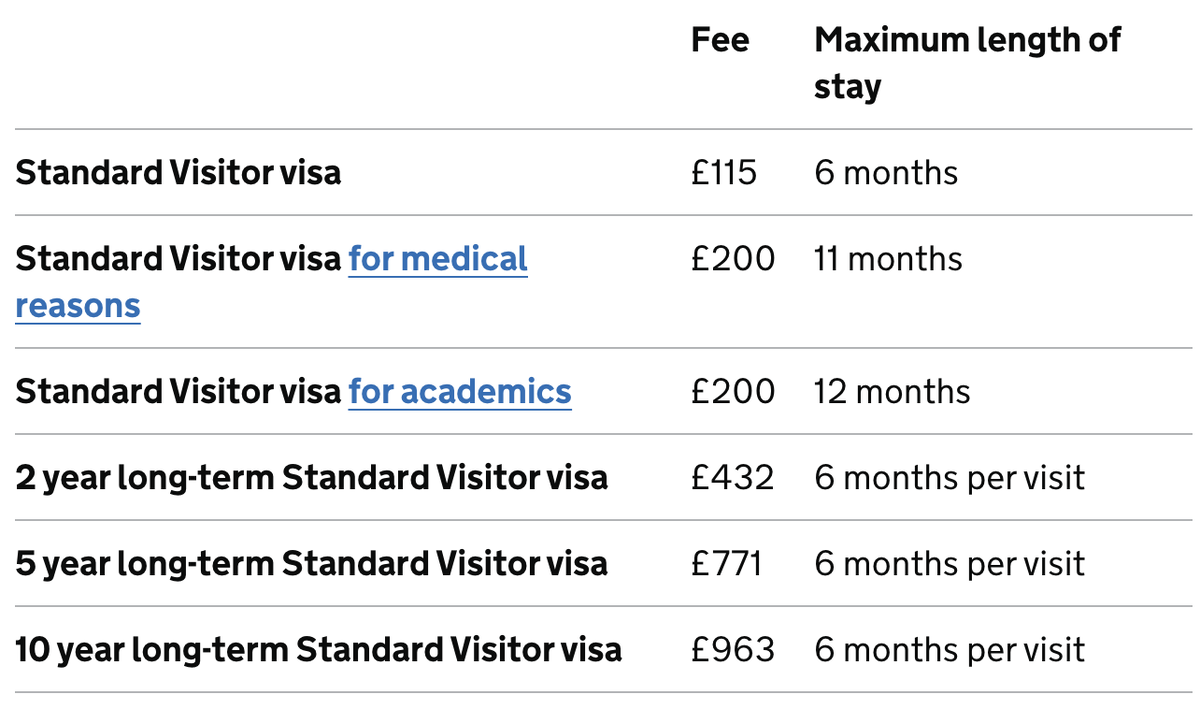Click the 'Fee' column header
The width and height of the screenshot is (1200, 709).
coord(719,41)
